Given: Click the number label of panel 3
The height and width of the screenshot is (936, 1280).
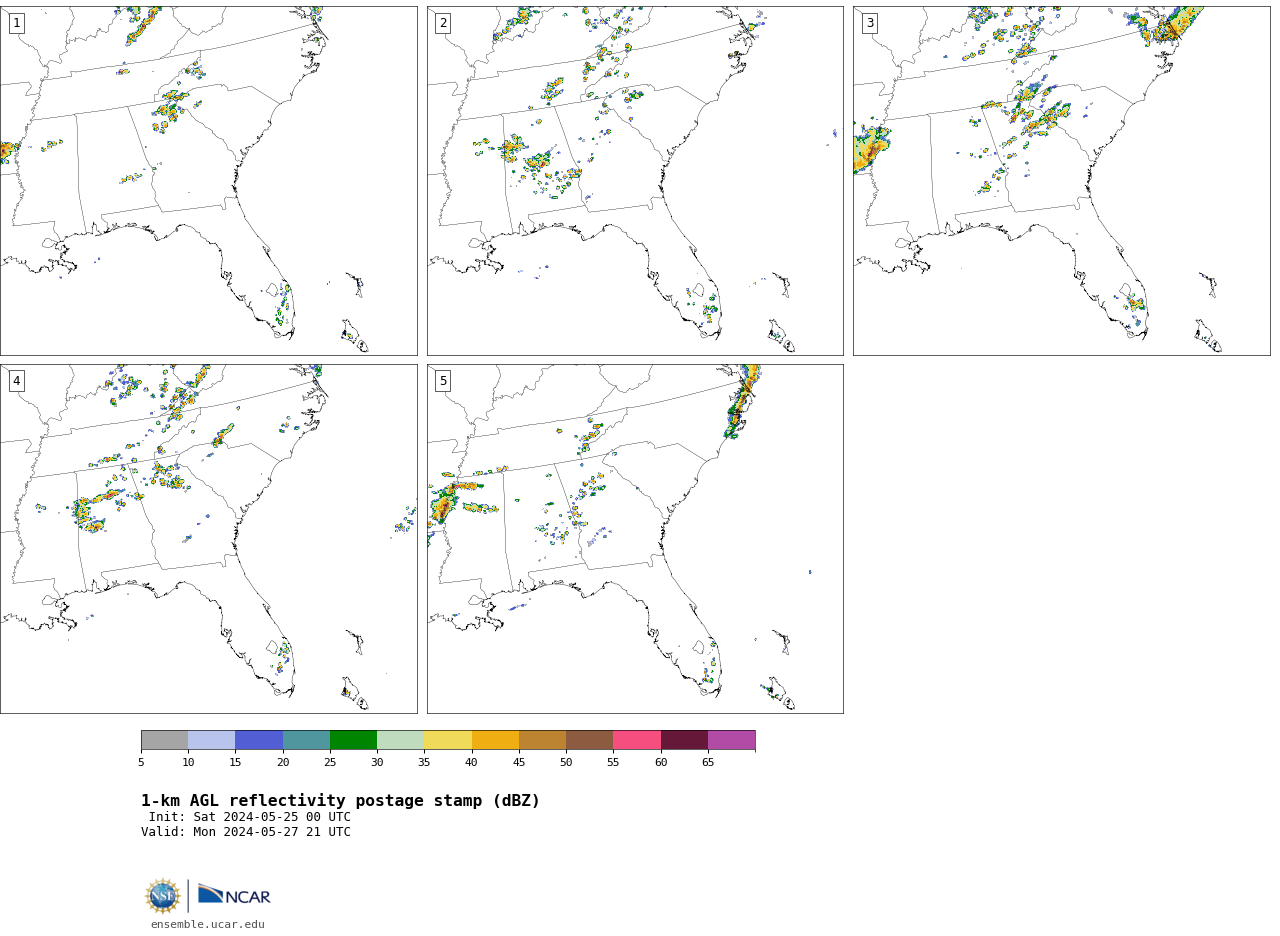Looking at the screenshot, I should point(869,23).
